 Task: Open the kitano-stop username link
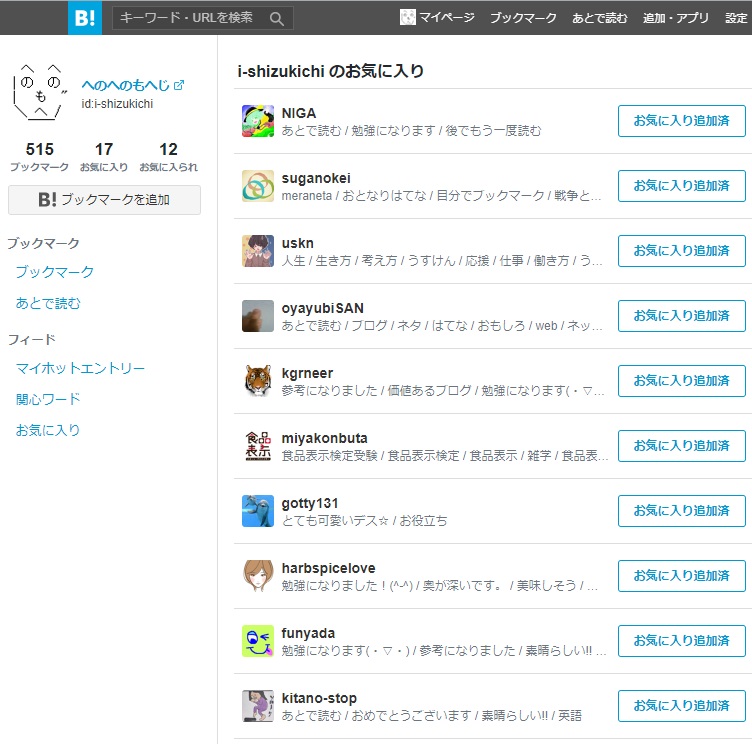click(319, 698)
